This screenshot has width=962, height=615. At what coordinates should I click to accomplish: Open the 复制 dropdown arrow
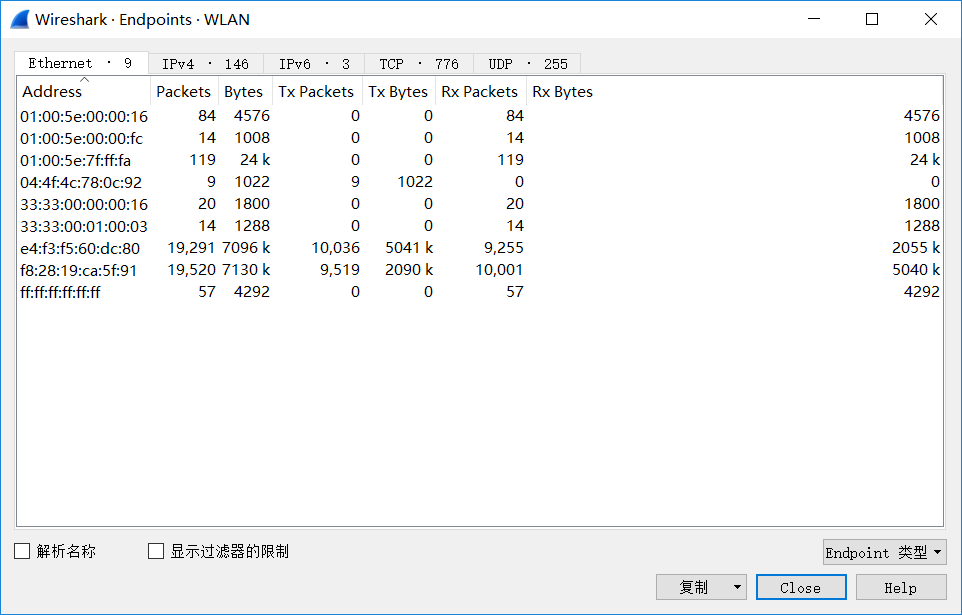(x=737, y=587)
